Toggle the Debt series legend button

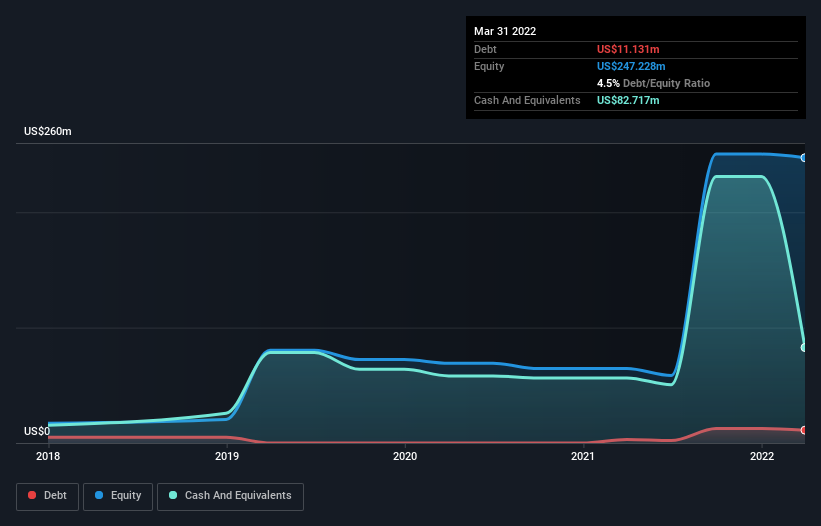pyautogui.click(x=47, y=496)
